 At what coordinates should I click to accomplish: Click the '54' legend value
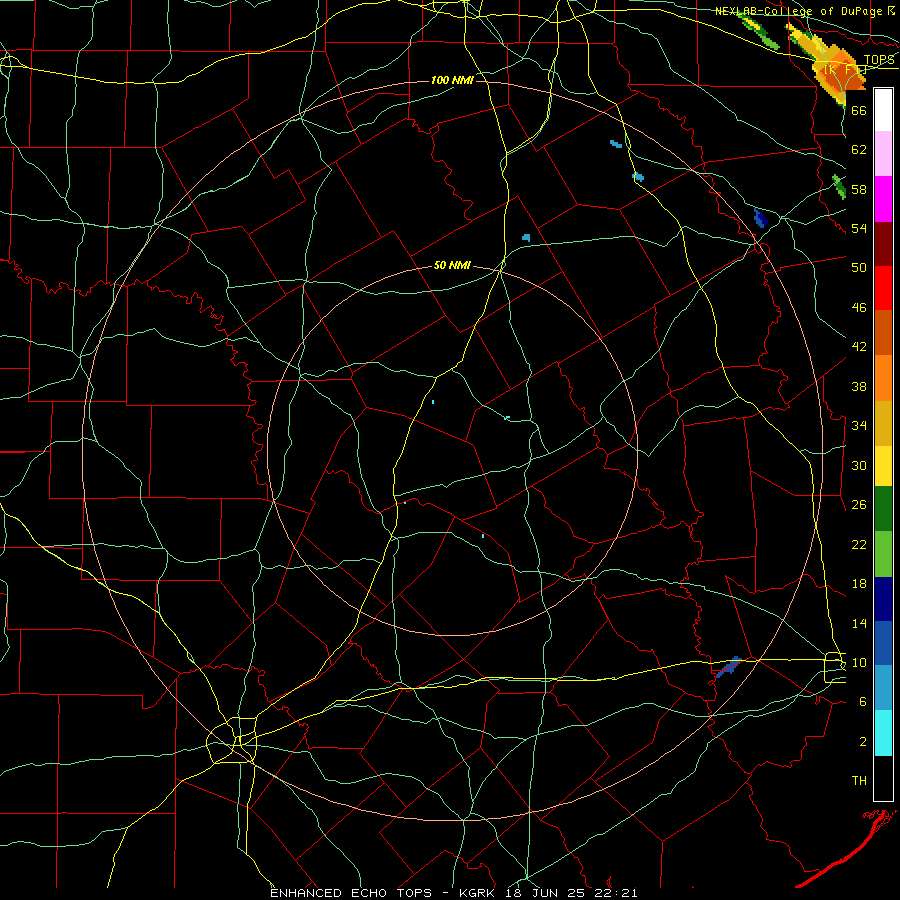(x=859, y=229)
